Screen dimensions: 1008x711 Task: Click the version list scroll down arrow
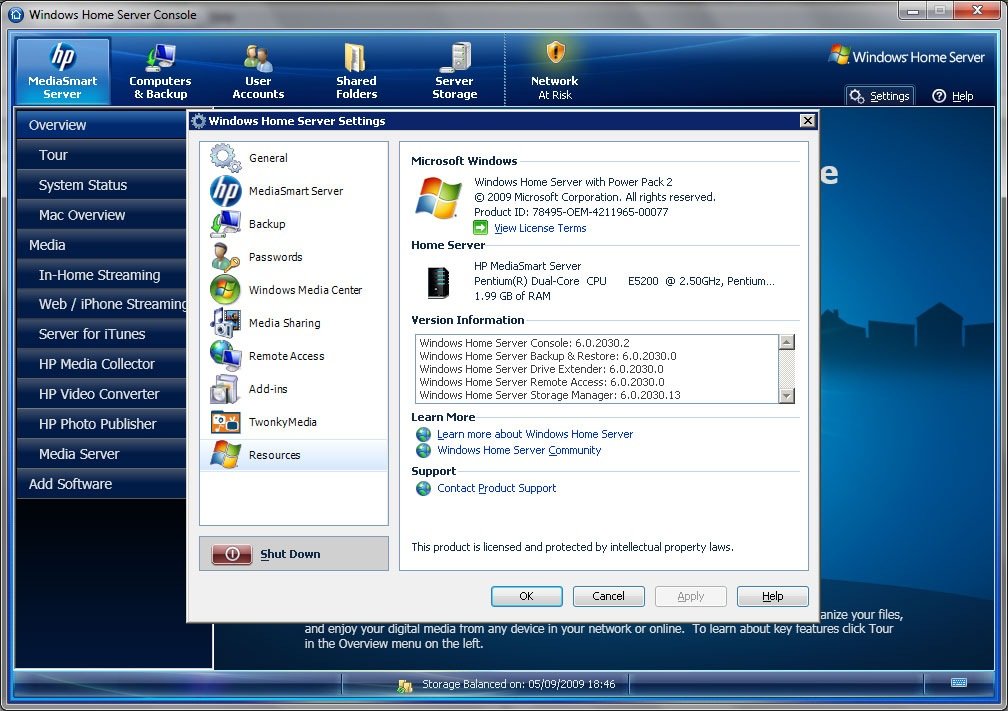pos(786,395)
